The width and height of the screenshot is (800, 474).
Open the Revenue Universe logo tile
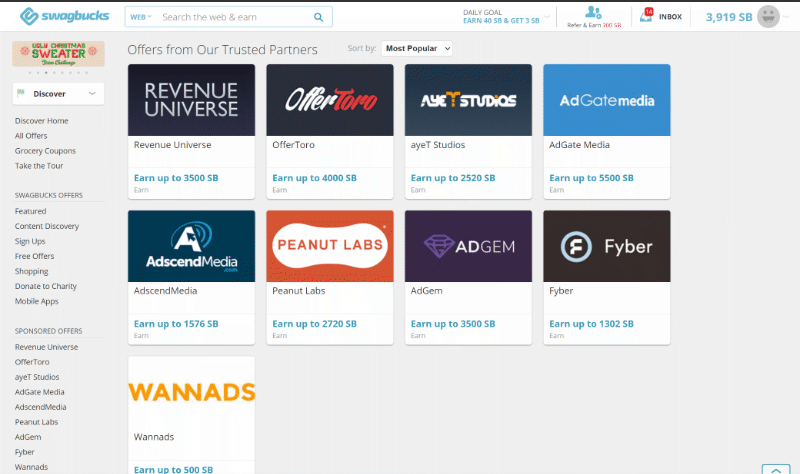[191, 100]
